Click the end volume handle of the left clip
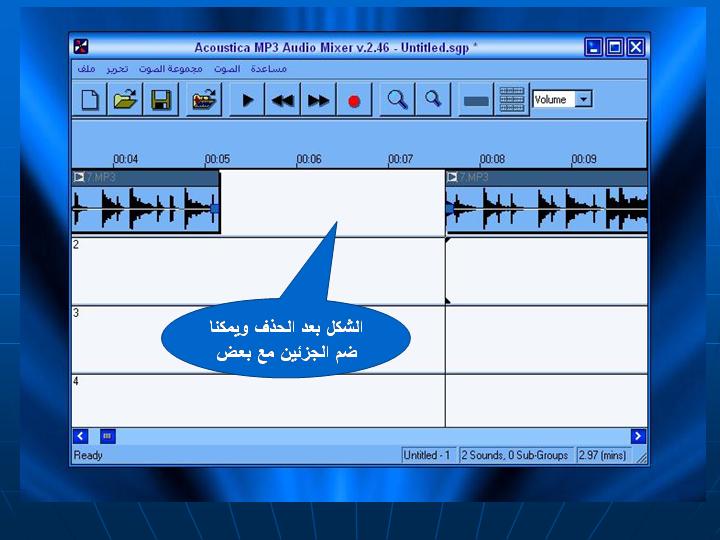 coord(214,209)
